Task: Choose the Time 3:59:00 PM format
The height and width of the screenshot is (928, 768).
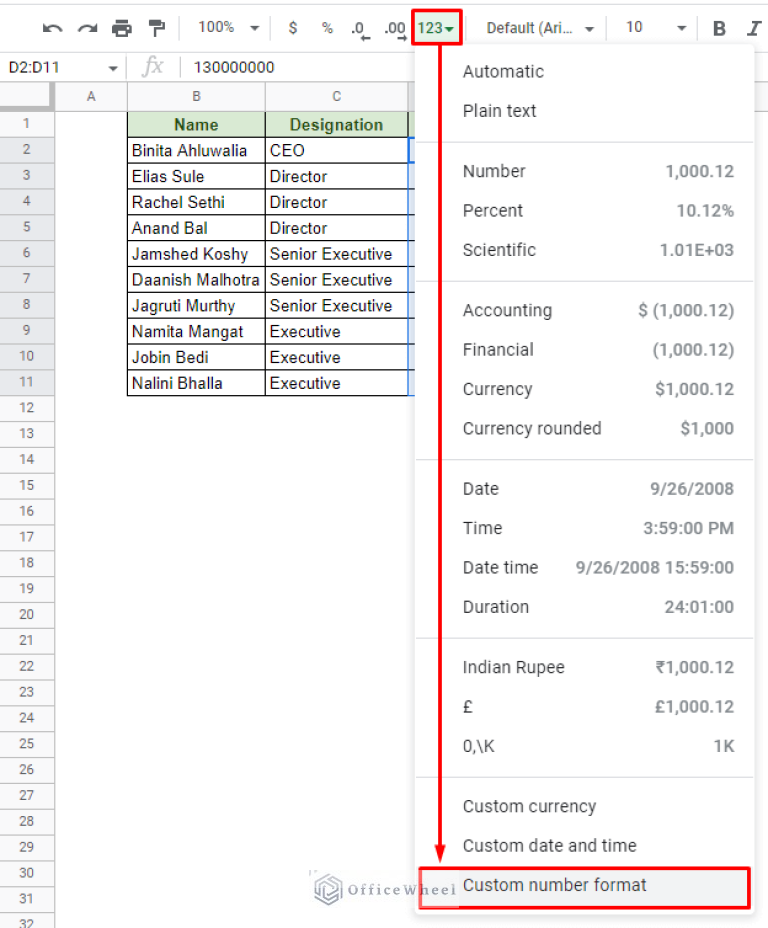Action: point(585,528)
